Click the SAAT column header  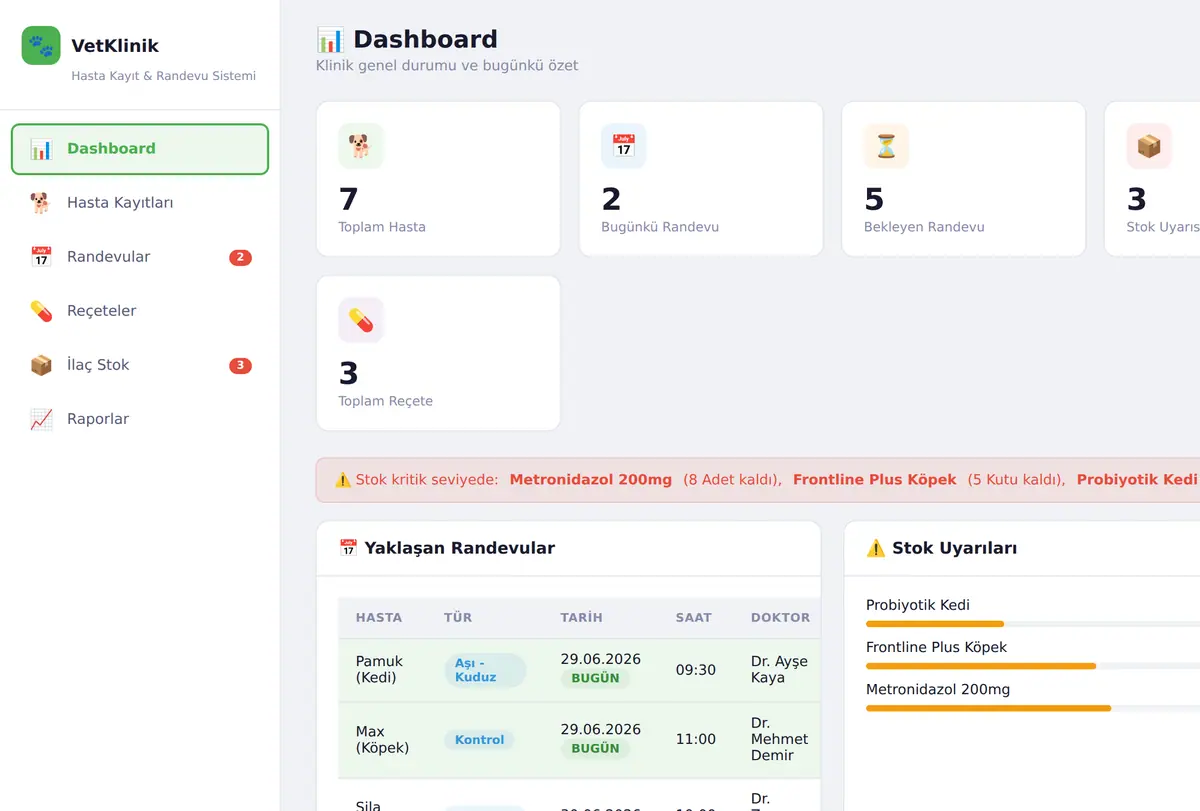pos(694,618)
